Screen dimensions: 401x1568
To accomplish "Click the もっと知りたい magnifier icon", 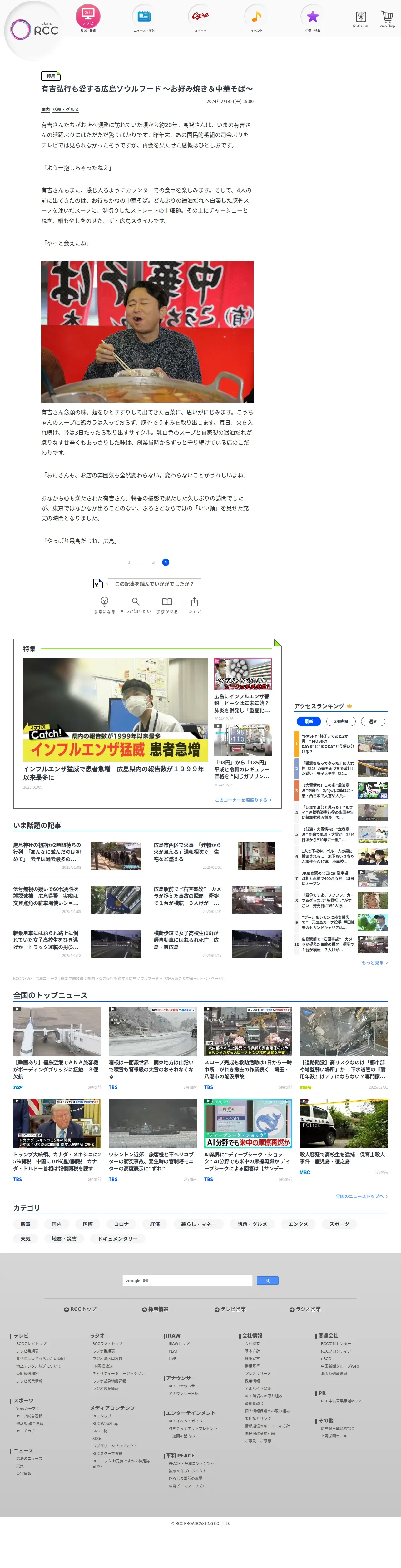I will coord(136,605).
